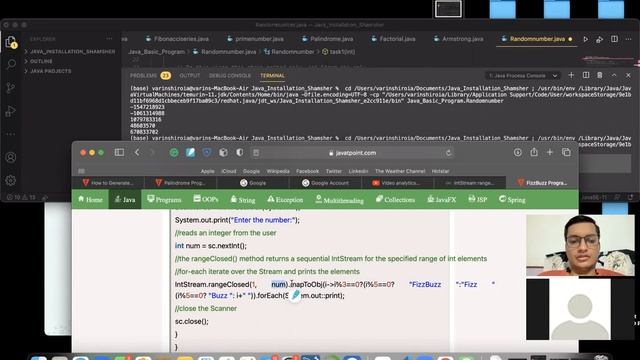Viewport: 640px width, 360px height.
Task: Open Java Process Console terminal dropdown
Action: point(523,76)
